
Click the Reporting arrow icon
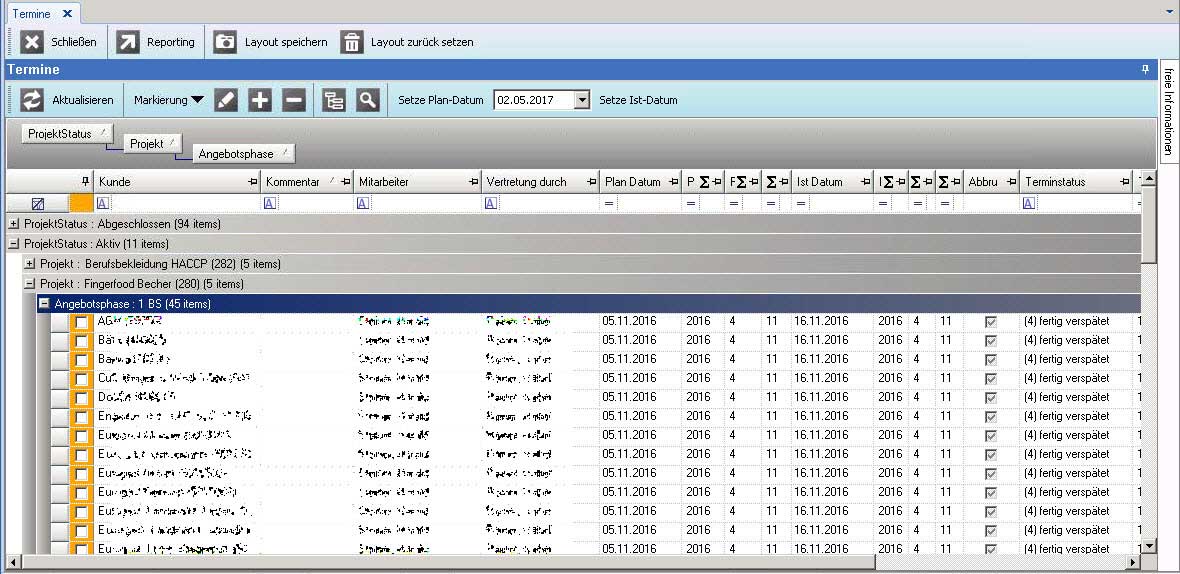[128, 42]
